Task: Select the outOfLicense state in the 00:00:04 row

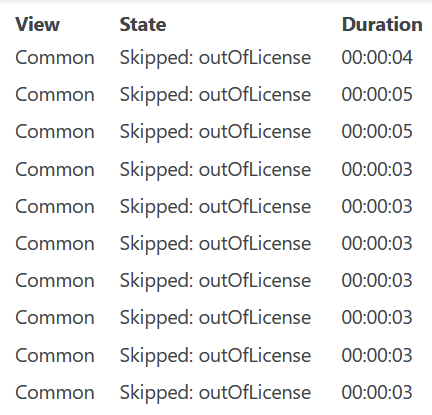Action: 215,58
